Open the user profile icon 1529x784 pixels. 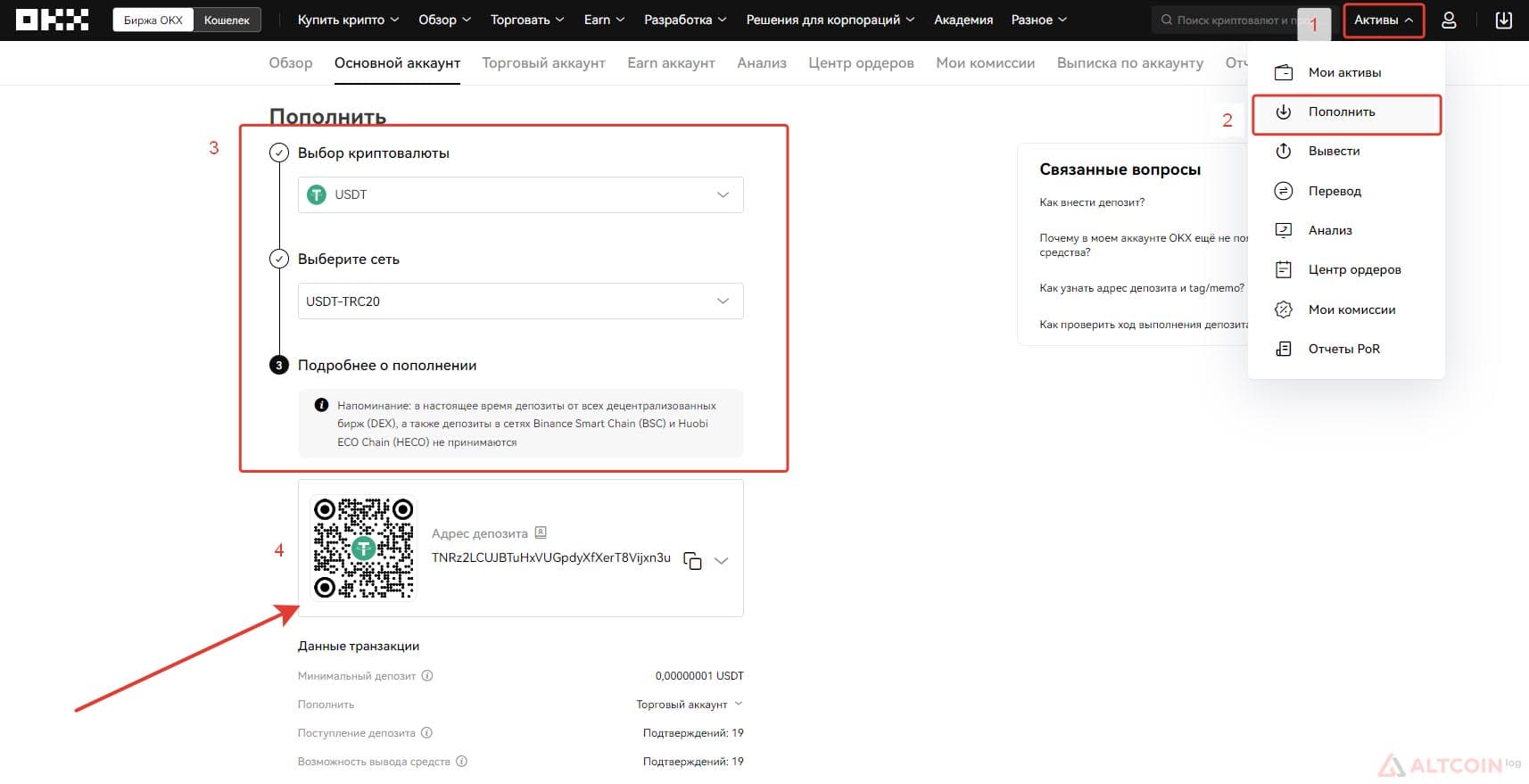(1449, 20)
